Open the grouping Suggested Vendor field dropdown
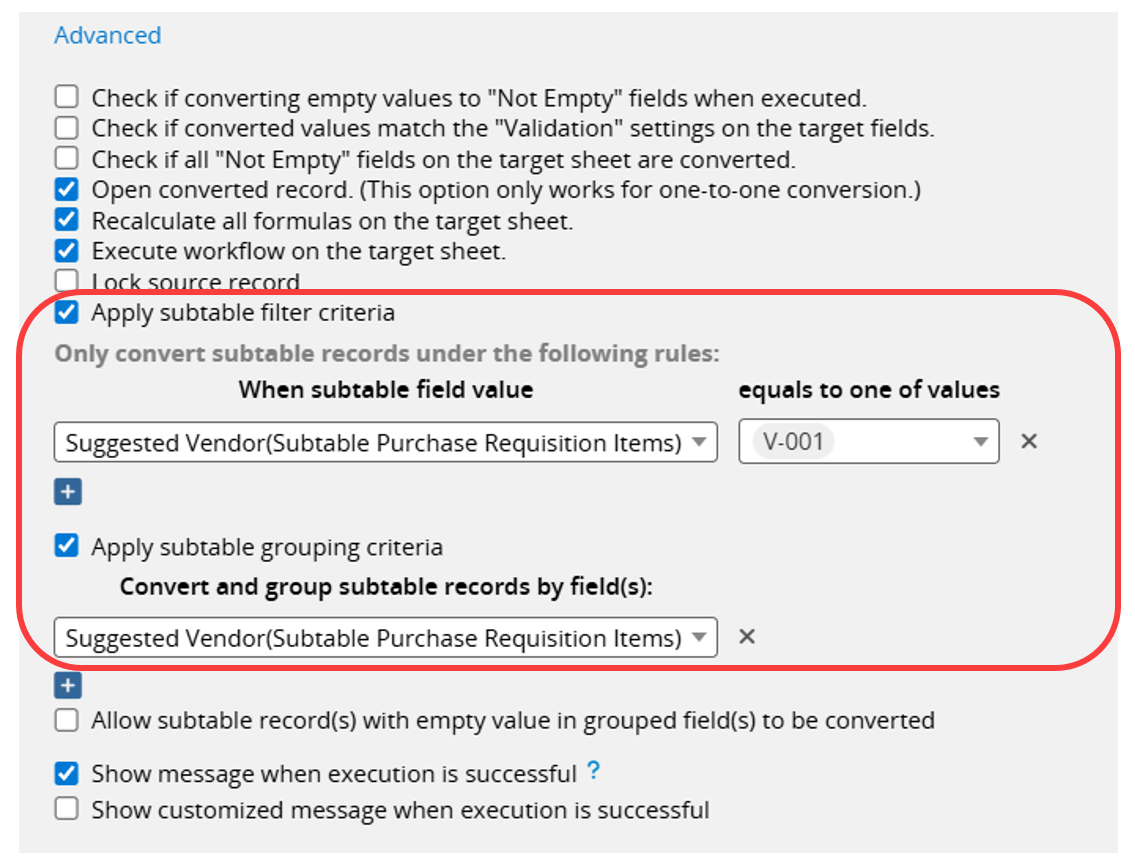Viewport: 1135px width, 859px height. coord(385,637)
